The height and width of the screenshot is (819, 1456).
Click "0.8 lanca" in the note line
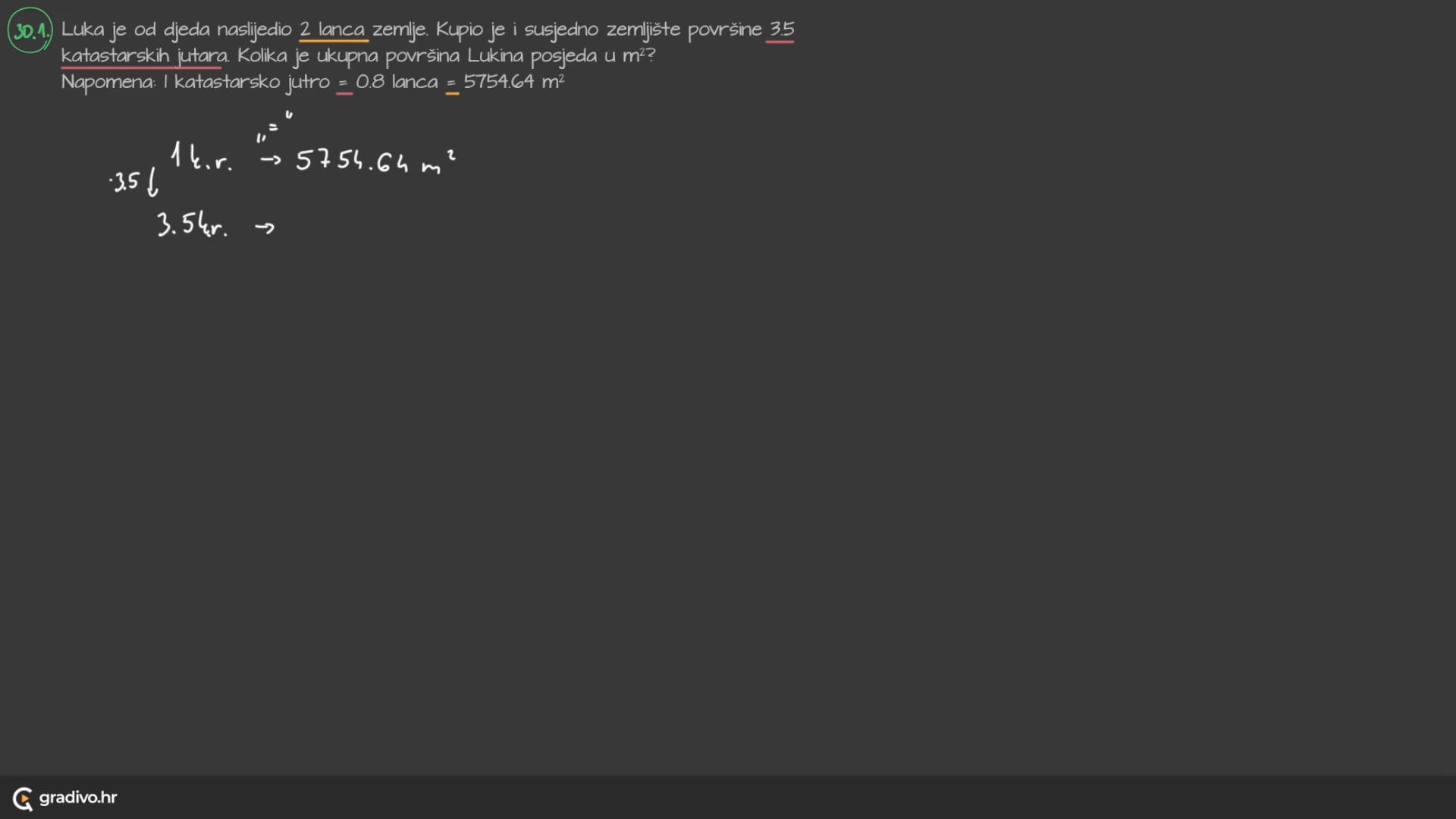[397, 82]
